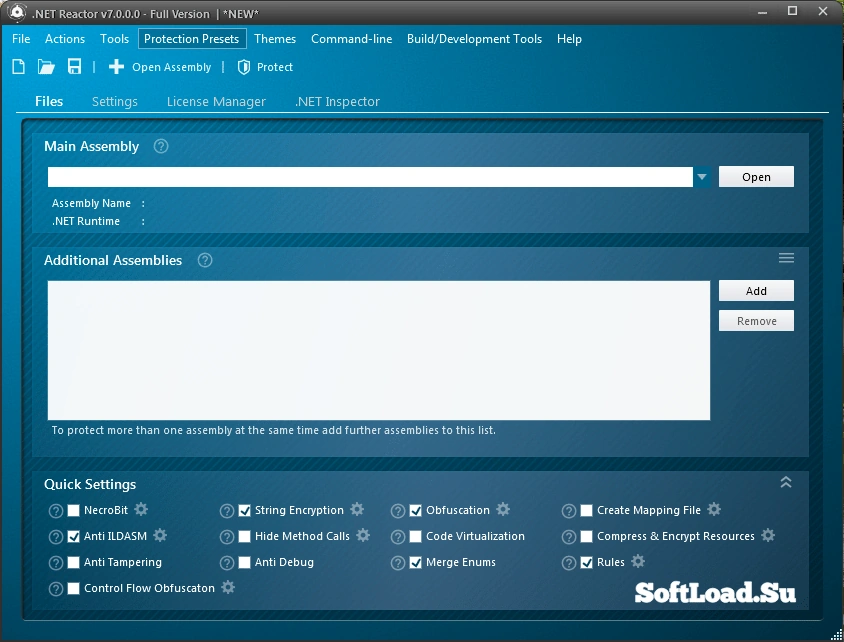Open the Tools menu
The image size is (844, 642).
115,39
